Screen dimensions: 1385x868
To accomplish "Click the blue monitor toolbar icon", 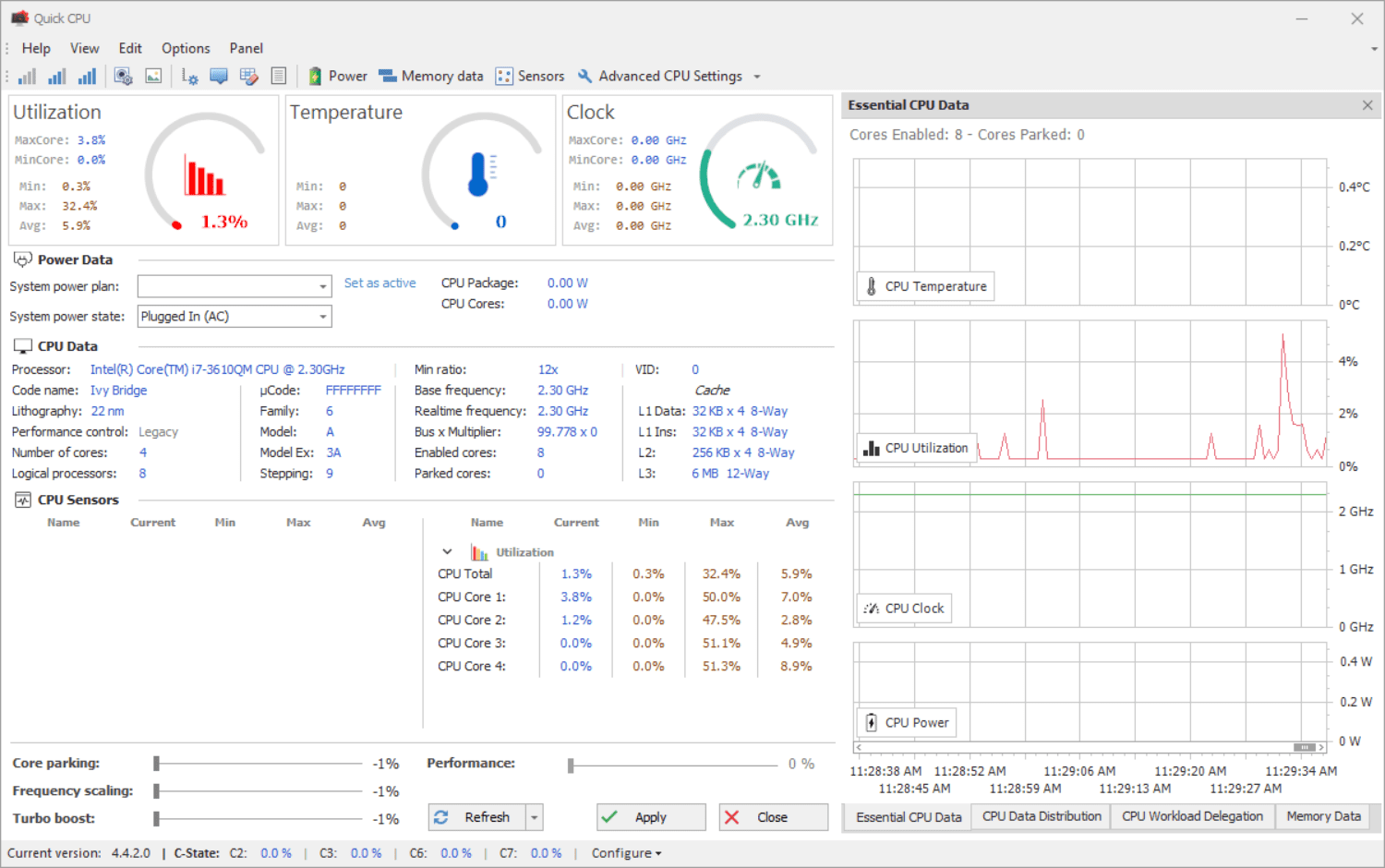I will (219, 77).
